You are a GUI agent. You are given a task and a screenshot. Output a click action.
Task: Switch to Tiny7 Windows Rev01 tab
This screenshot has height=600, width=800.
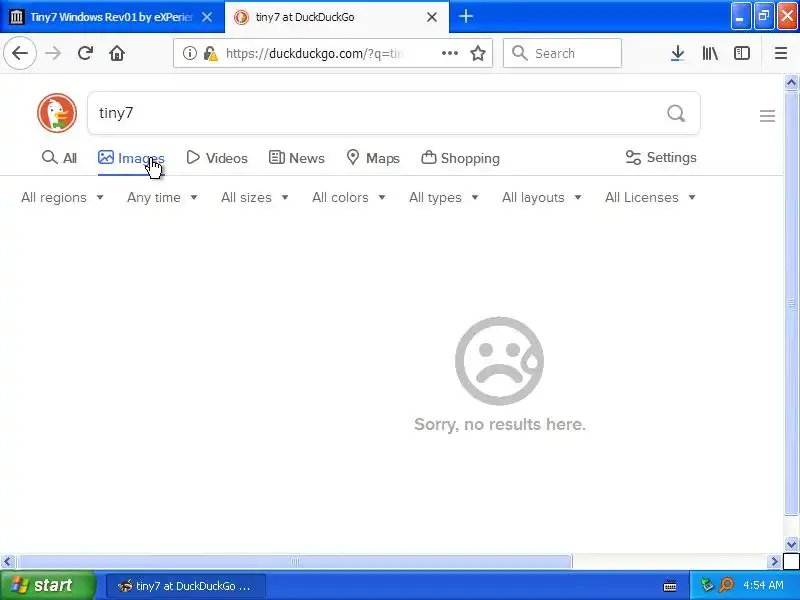(112, 17)
